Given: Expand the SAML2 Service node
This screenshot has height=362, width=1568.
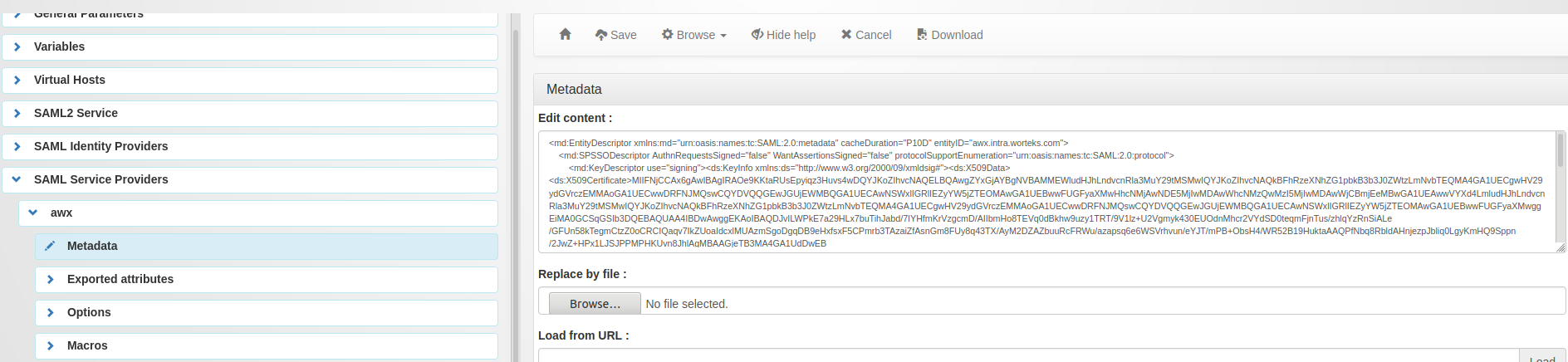Looking at the screenshot, I should [250, 113].
